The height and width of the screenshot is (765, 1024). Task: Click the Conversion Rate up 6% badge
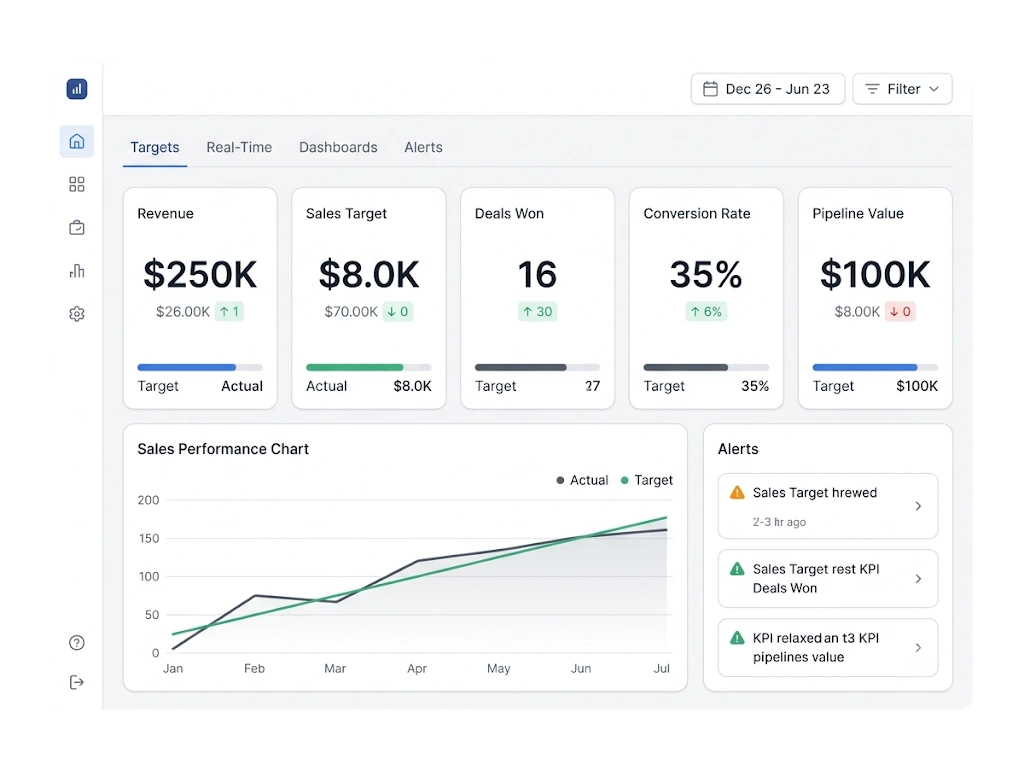coord(706,312)
